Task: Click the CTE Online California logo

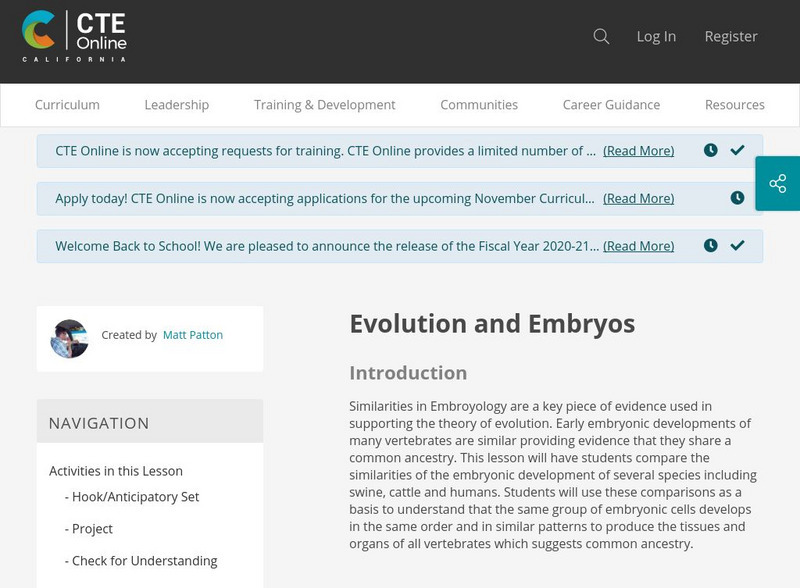Action: pyautogui.click(x=74, y=37)
